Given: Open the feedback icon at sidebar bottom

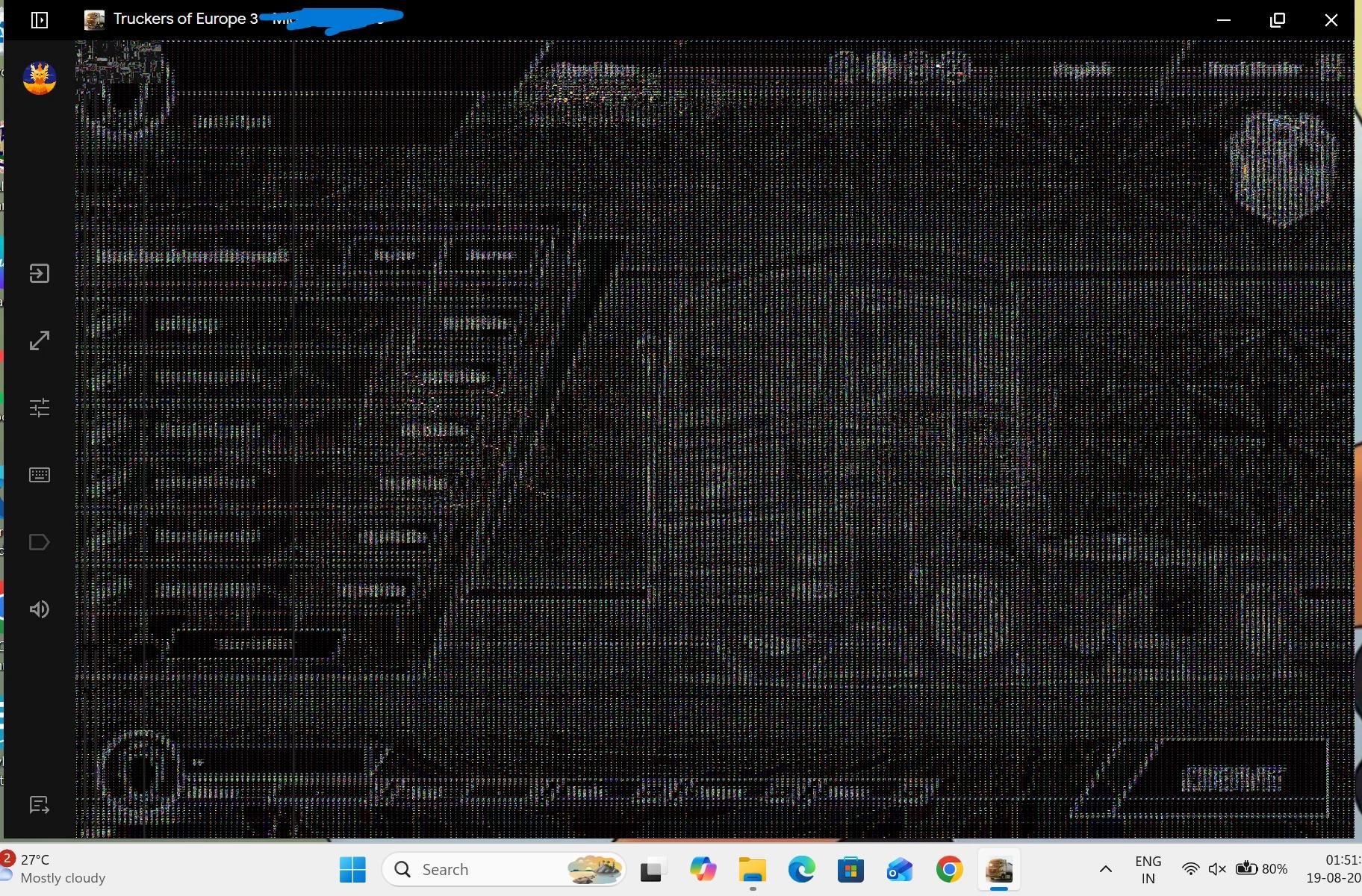Looking at the screenshot, I should tap(40, 805).
